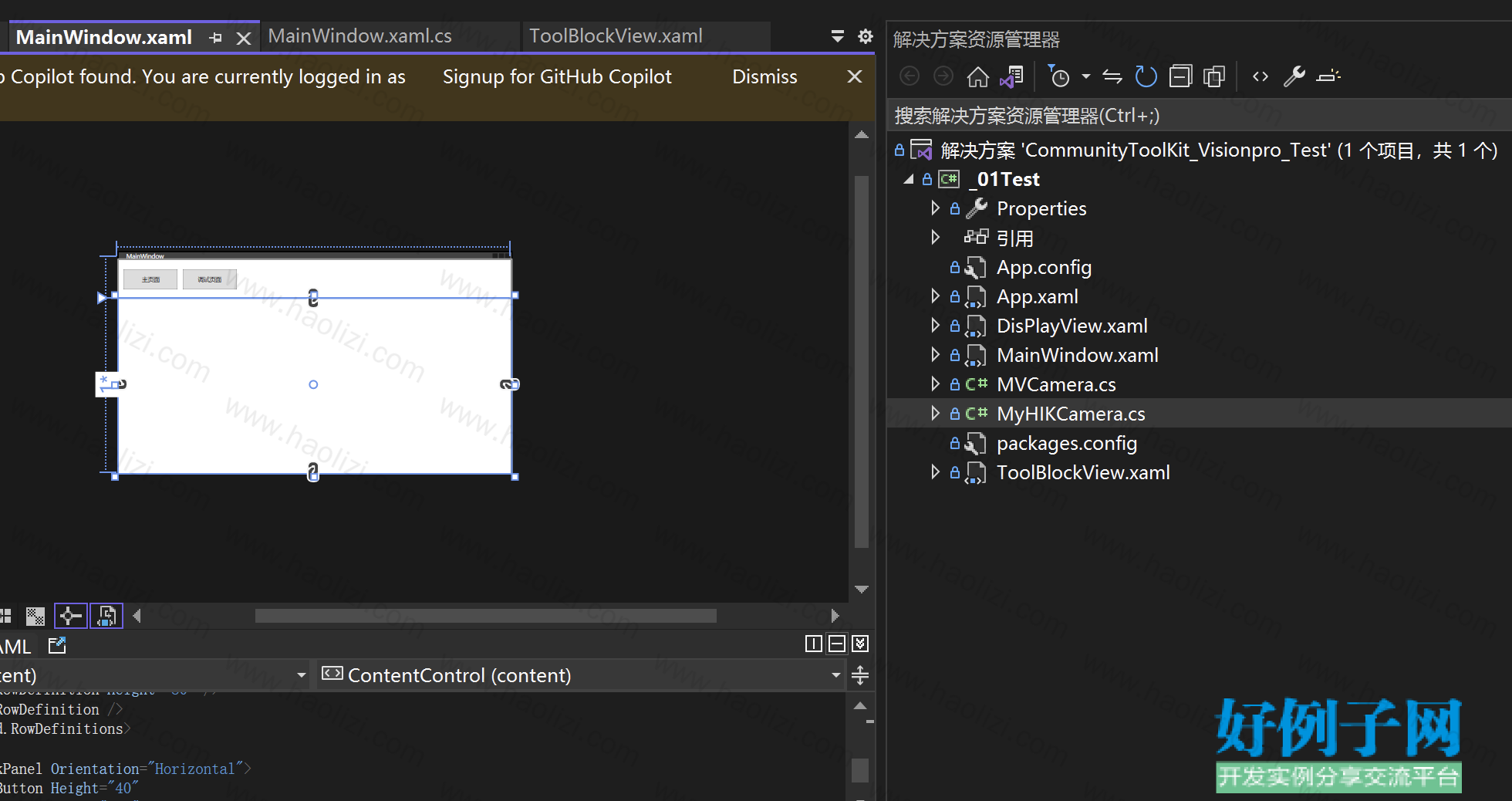
Task: Click Sync with Active Document icon
Action: coord(1112,76)
